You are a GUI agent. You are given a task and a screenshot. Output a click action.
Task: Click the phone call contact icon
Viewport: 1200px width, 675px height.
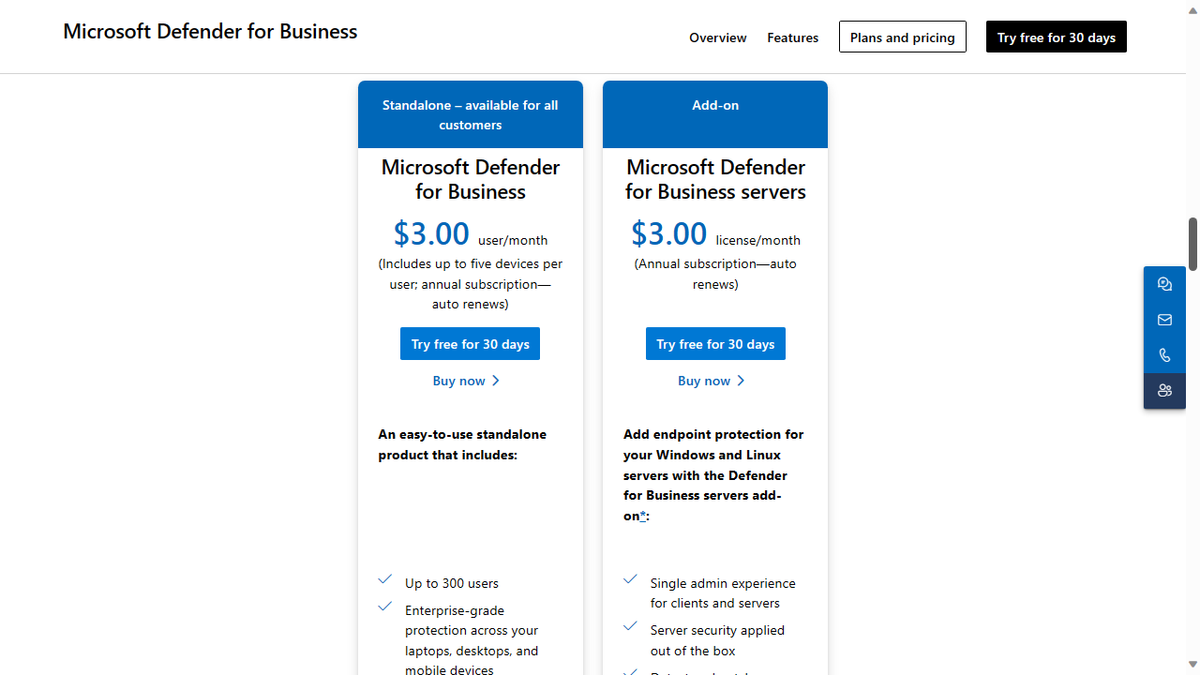[x=1164, y=355]
